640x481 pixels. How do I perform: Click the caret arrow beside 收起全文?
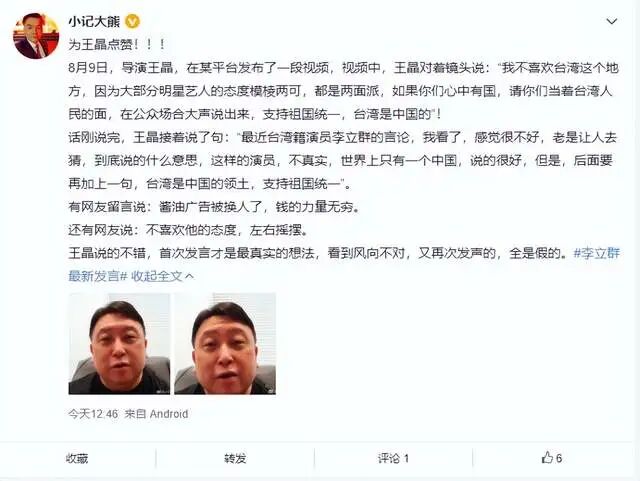(189, 276)
